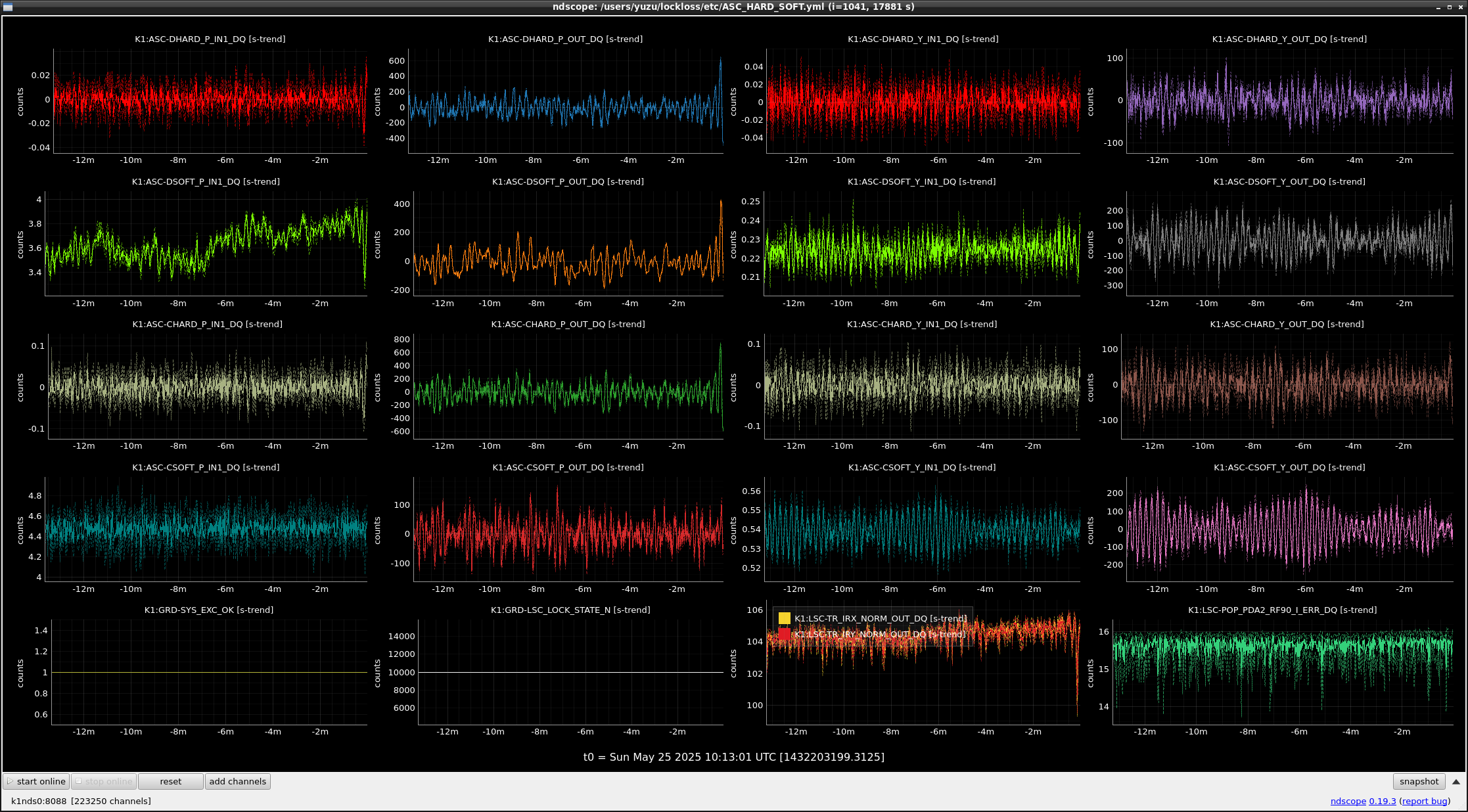The width and height of the screenshot is (1468, 812).
Task: Click the K1:GRD-SYS_EXC_OK plot title
Action: click(x=209, y=610)
